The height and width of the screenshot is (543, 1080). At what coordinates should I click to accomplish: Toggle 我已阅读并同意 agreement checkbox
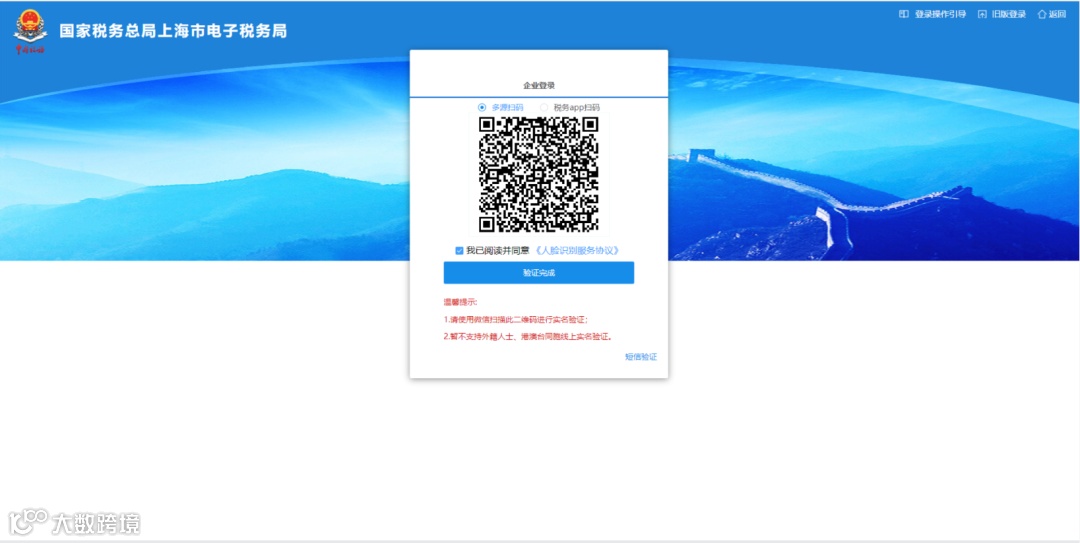[459, 251]
